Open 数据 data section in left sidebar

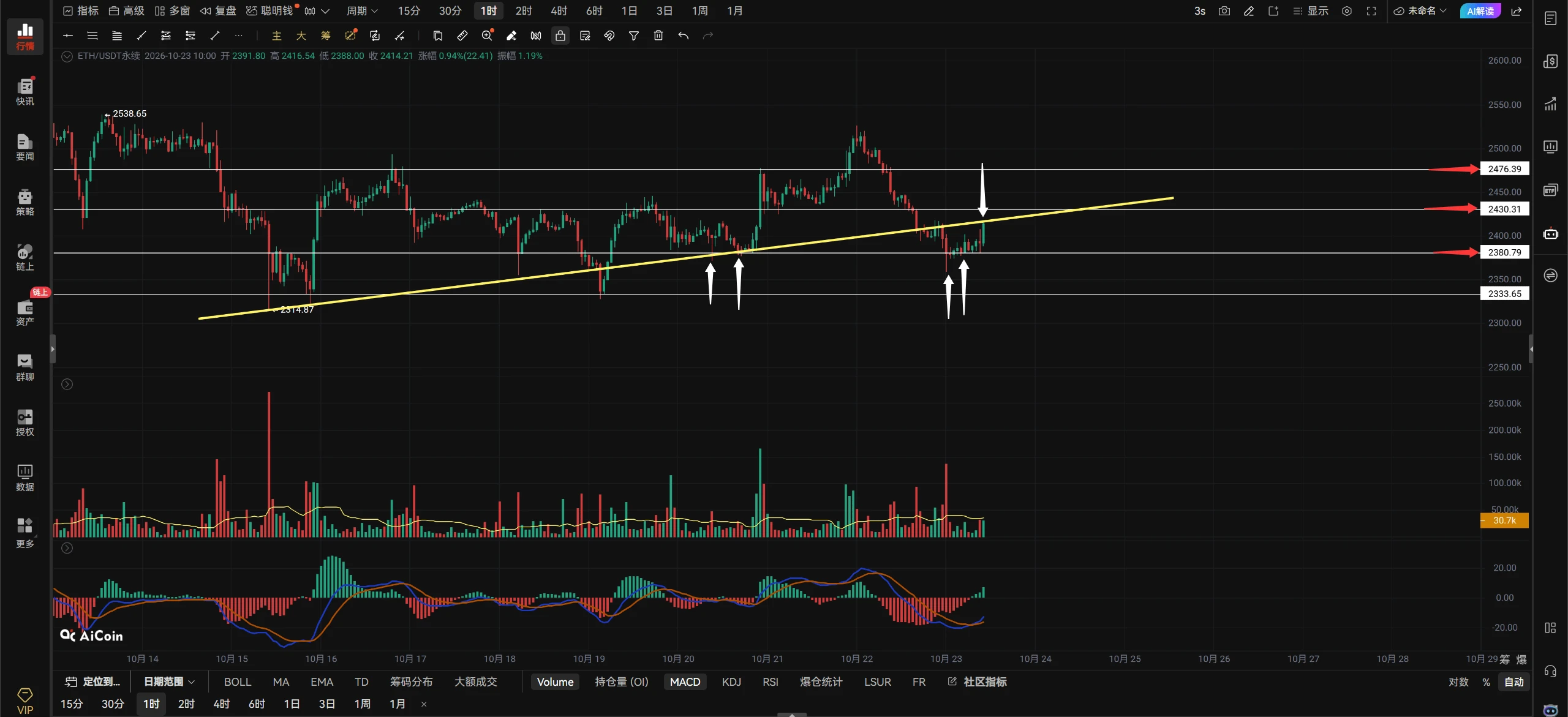click(25, 478)
